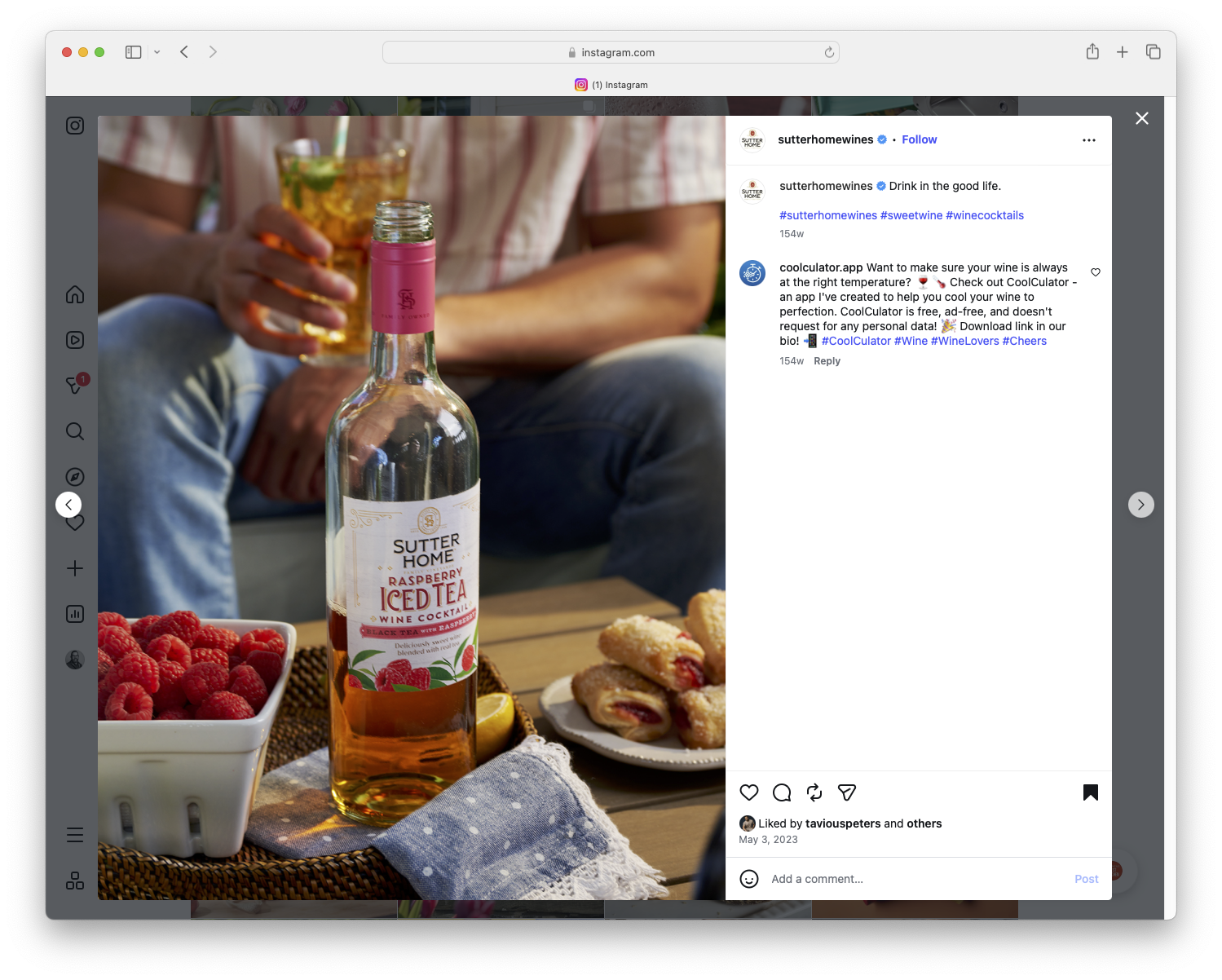Open #sweetwine hashtag
The width and height of the screenshot is (1222, 980).
click(911, 215)
